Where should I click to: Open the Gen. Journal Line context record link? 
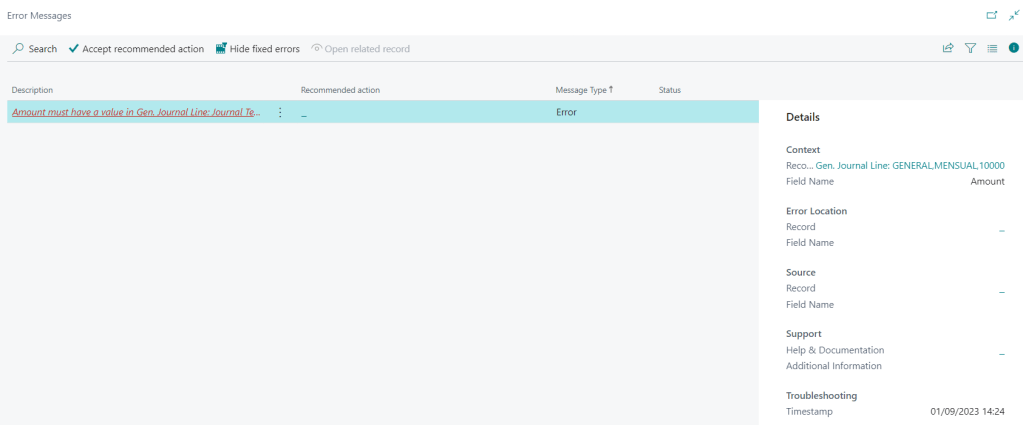coord(909,166)
